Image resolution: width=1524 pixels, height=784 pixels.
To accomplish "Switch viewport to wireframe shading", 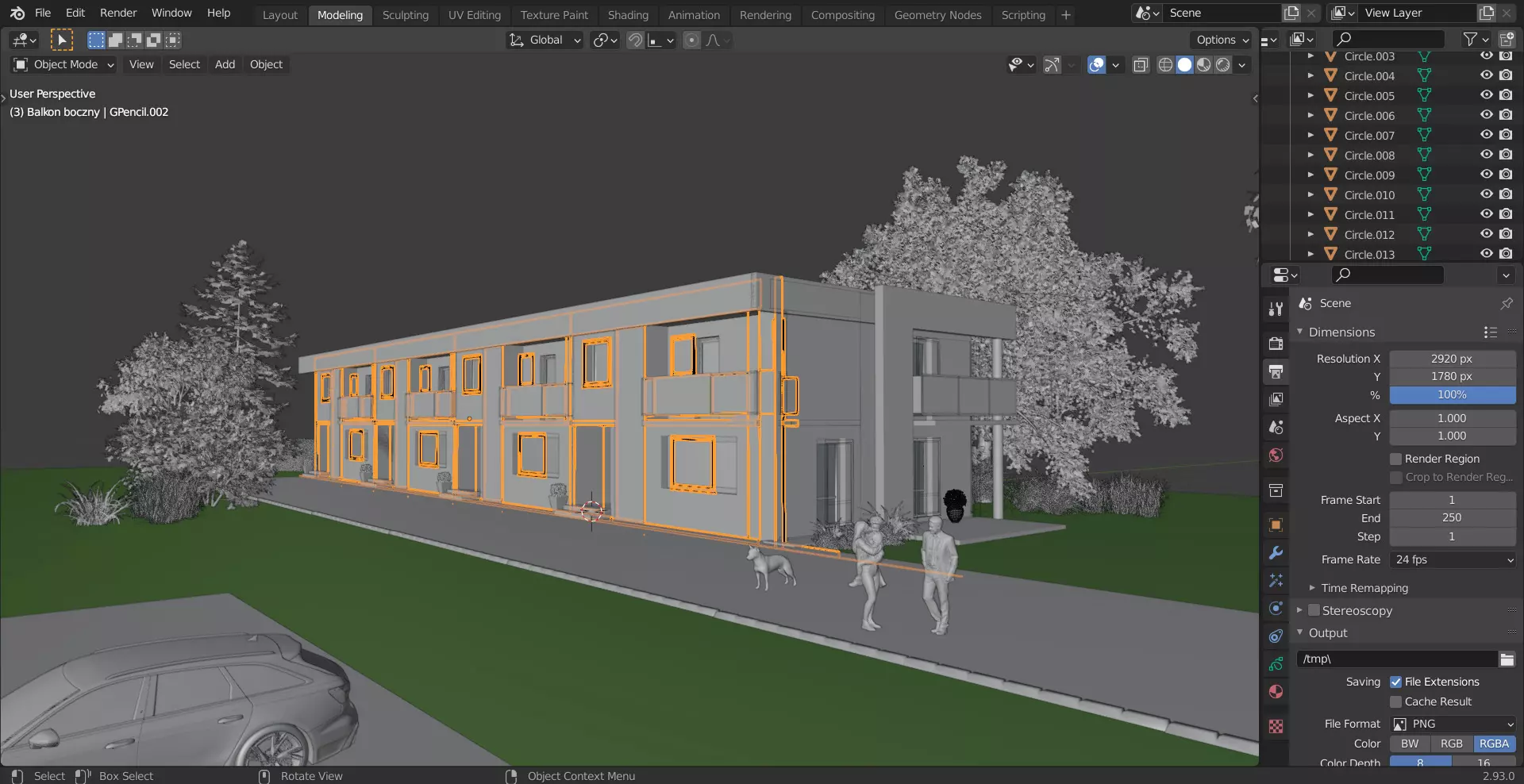I will (x=1165, y=65).
